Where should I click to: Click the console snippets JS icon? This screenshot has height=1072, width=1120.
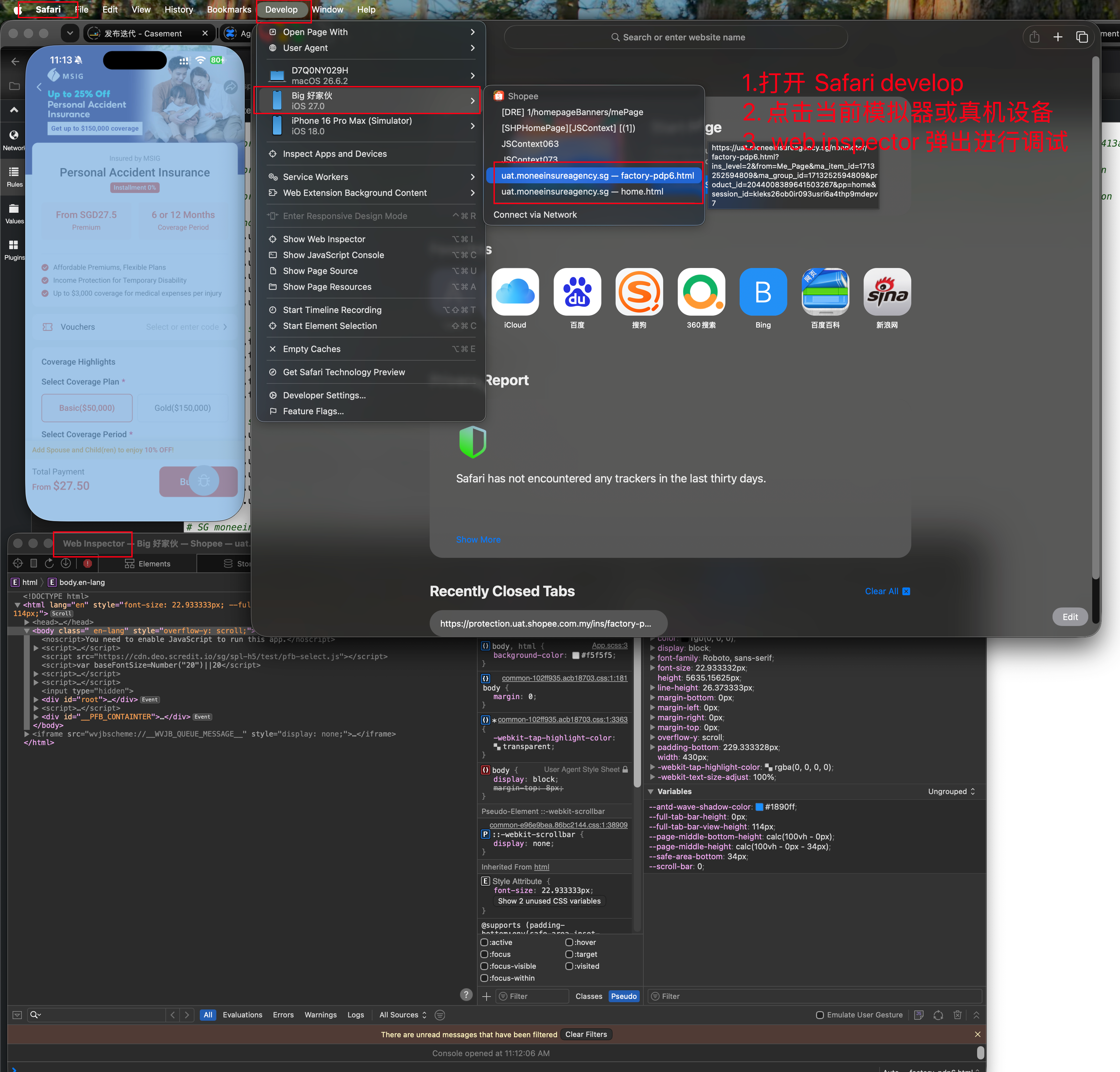pyautogui.click(x=919, y=1015)
